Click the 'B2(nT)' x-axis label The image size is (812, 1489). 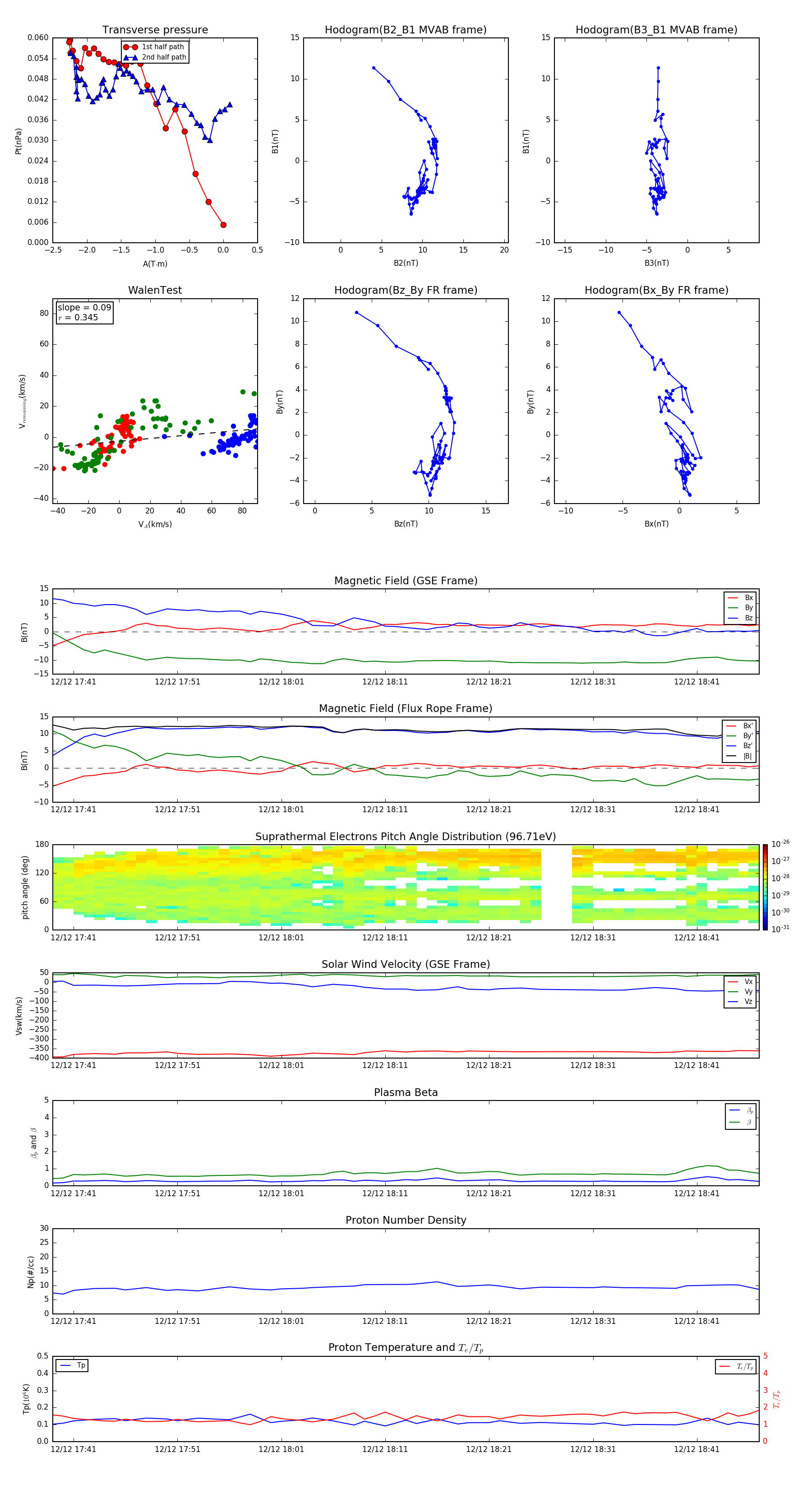tap(406, 263)
